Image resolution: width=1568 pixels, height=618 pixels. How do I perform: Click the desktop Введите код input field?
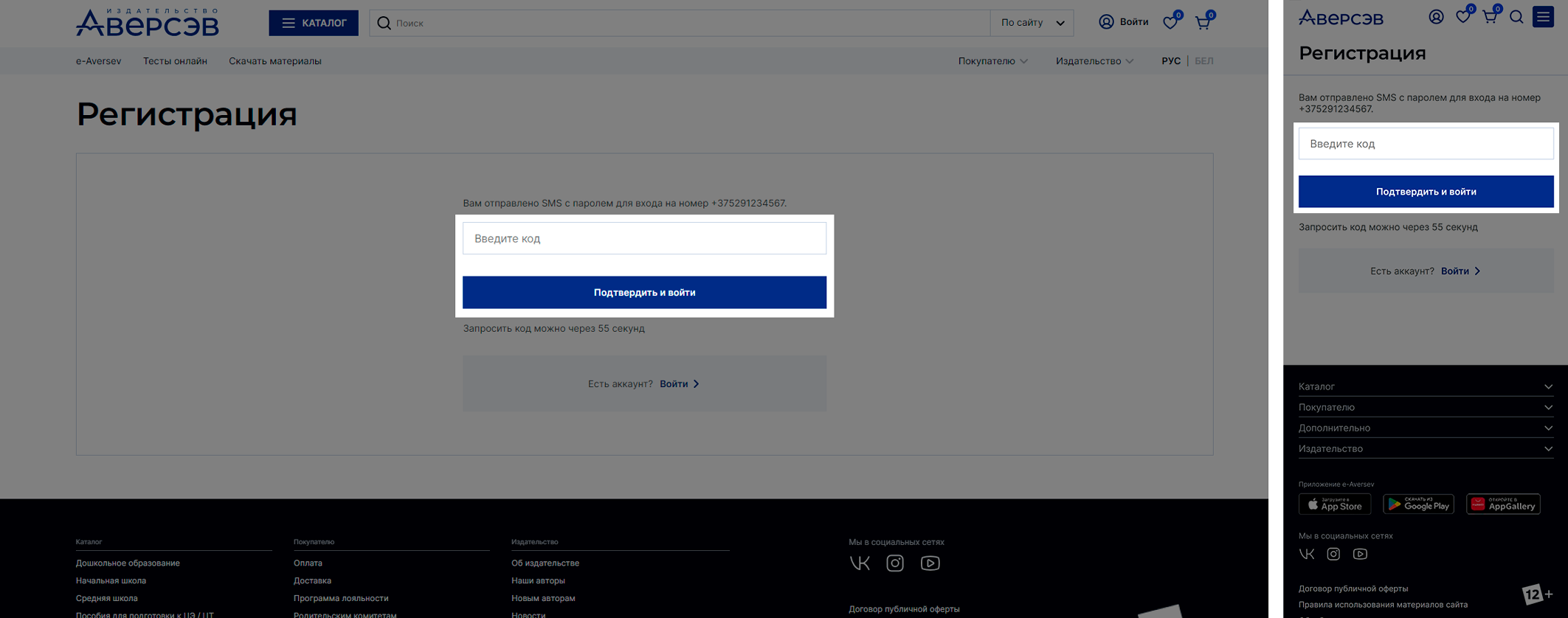644,238
